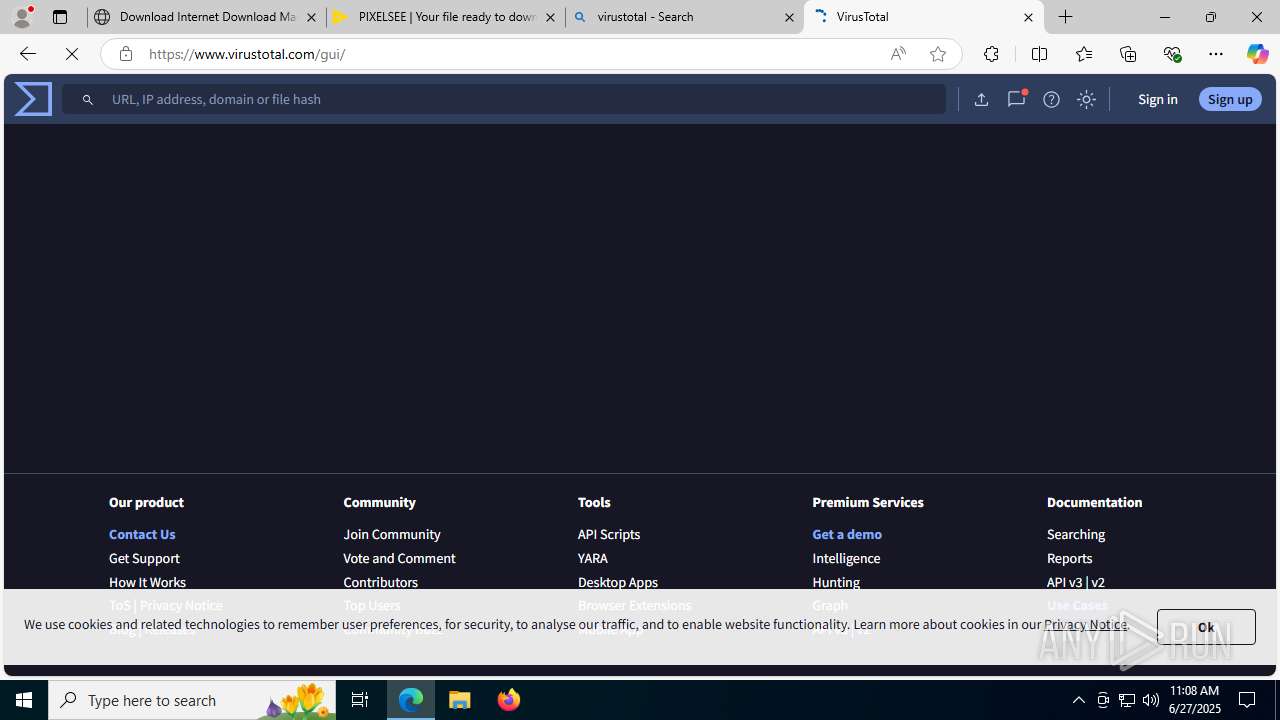Go back with the browser back arrow
The height and width of the screenshot is (720, 1280).
click(x=27, y=54)
